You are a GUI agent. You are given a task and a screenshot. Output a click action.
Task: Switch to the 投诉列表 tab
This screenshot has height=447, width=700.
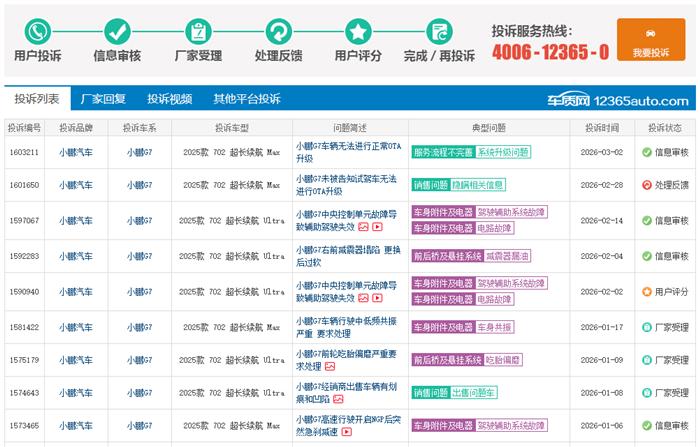click(x=37, y=99)
